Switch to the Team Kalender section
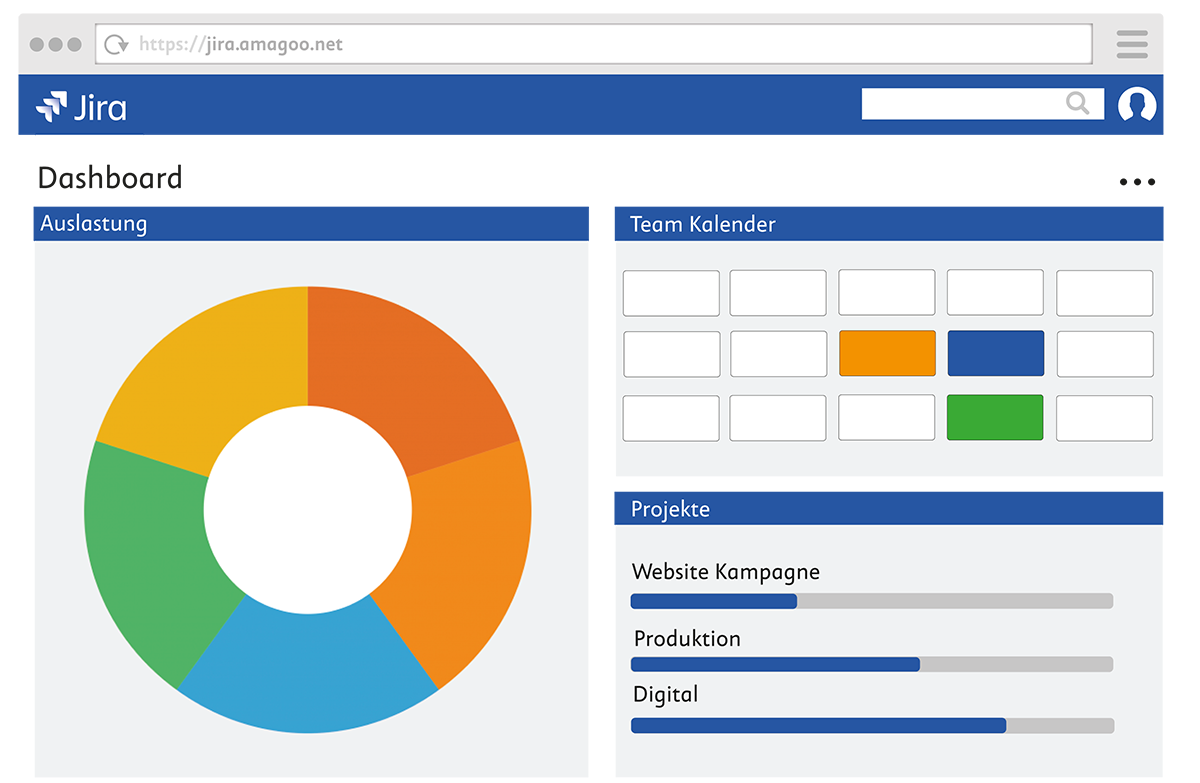The width and height of the screenshot is (1200, 783). click(x=701, y=224)
